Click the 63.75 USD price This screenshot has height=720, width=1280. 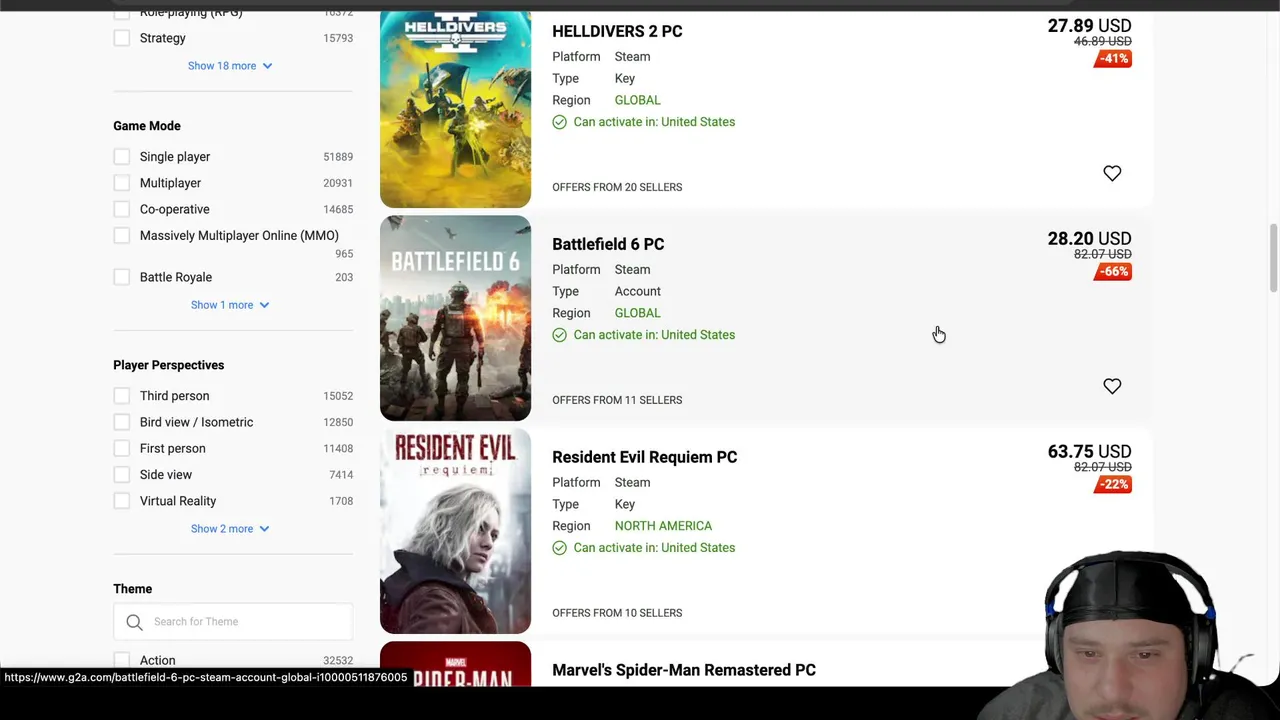[x=1089, y=452]
